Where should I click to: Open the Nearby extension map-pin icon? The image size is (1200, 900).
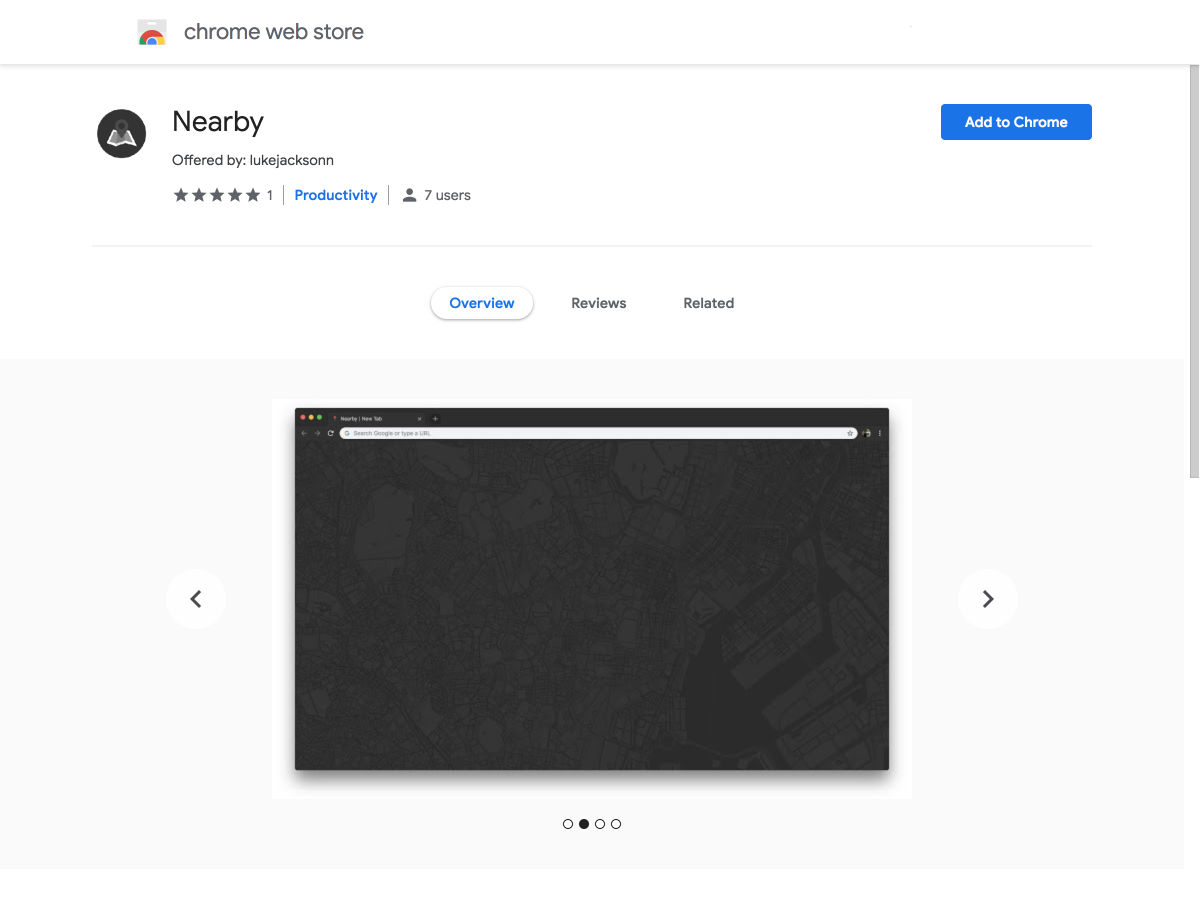(x=122, y=134)
